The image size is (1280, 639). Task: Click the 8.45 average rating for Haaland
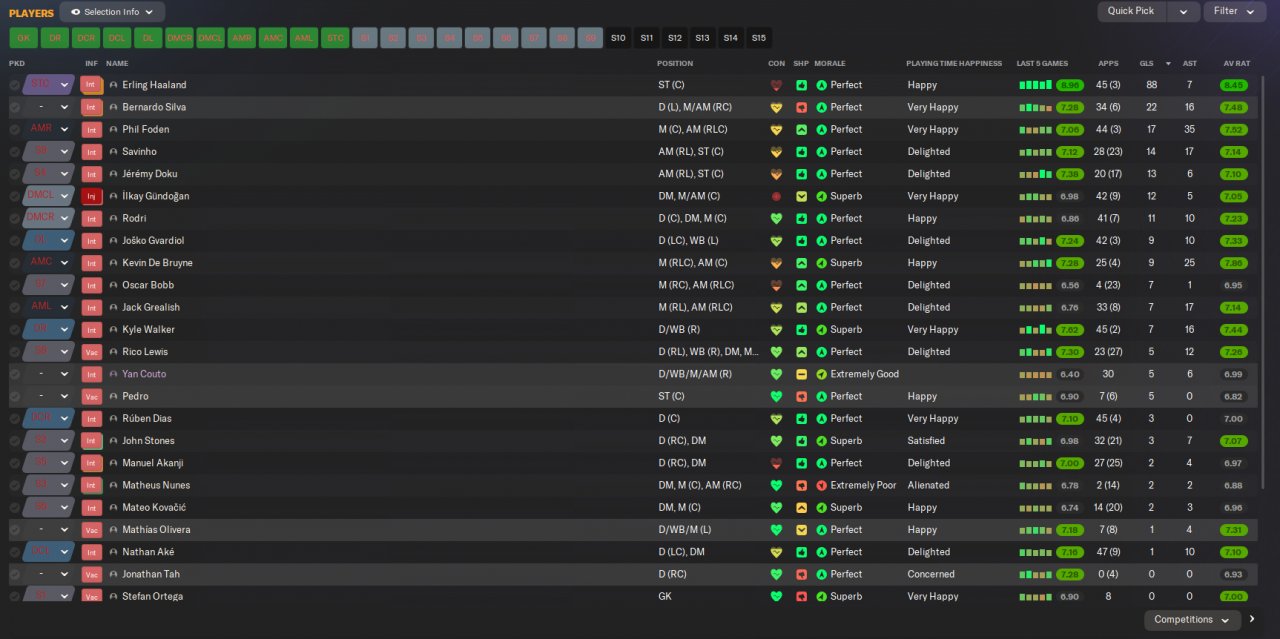pos(1234,85)
